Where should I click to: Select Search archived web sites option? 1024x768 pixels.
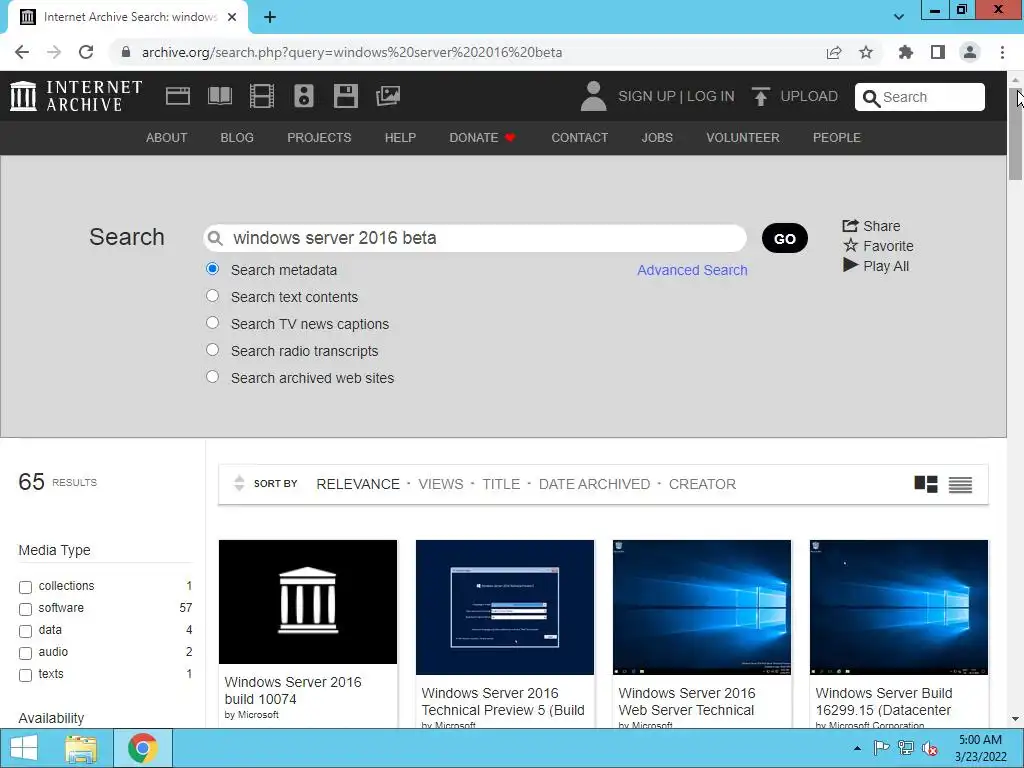tap(212, 376)
